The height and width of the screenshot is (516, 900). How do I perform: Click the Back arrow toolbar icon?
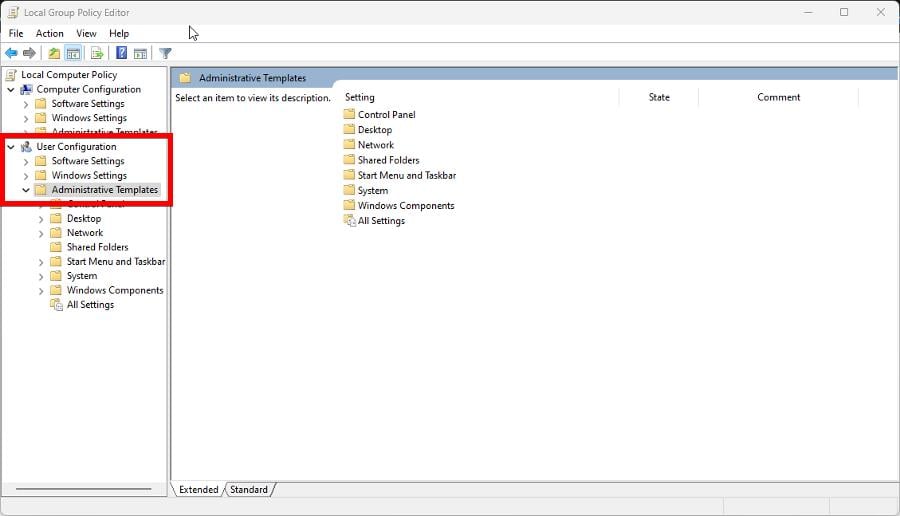pyautogui.click(x=11, y=53)
